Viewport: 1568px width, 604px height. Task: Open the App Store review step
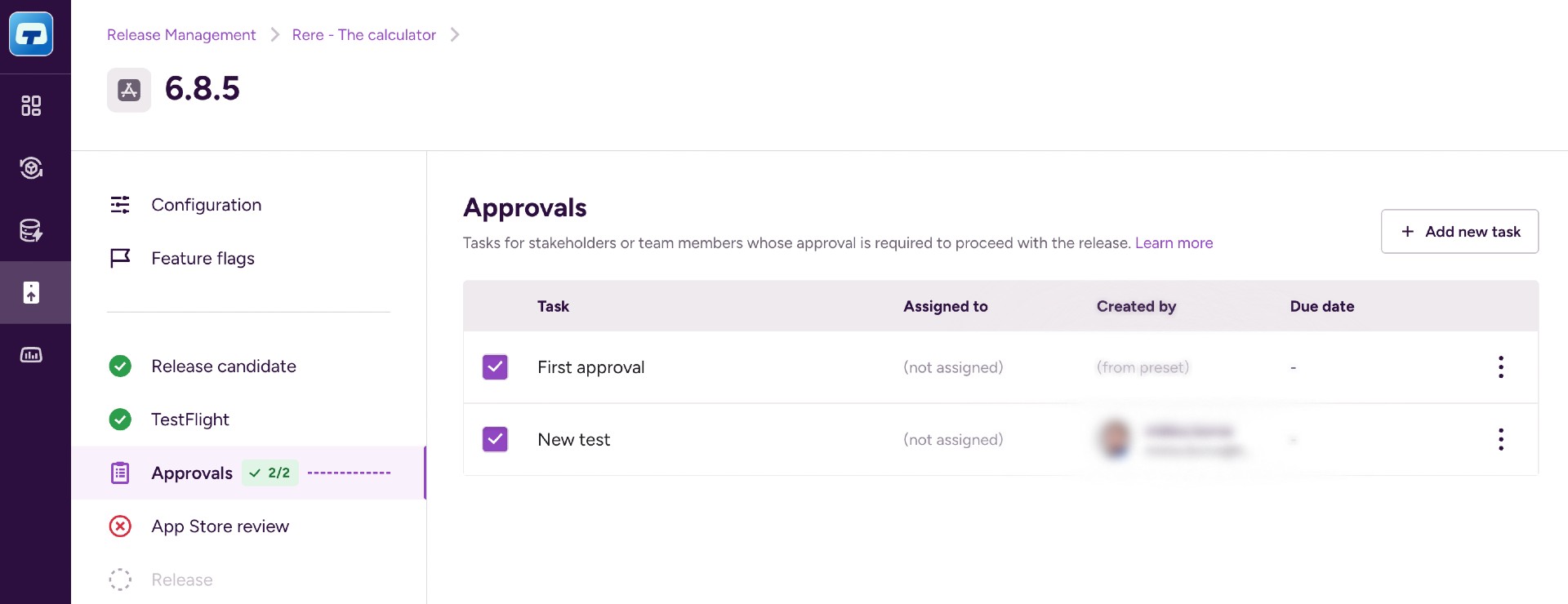click(219, 526)
